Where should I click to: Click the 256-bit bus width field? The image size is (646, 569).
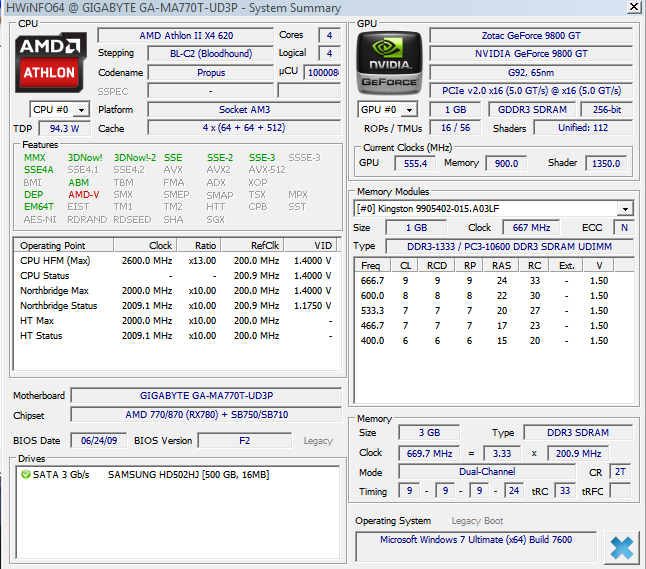[607, 110]
